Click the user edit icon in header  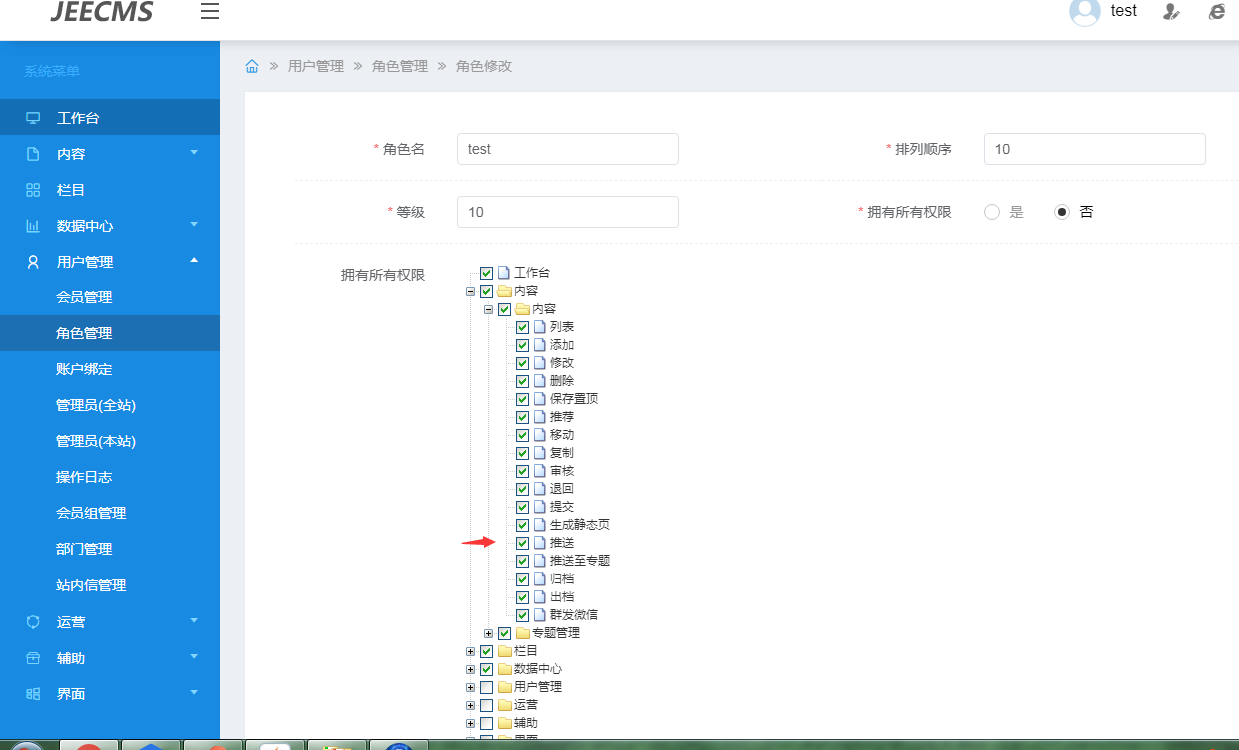(x=1171, y=11)
